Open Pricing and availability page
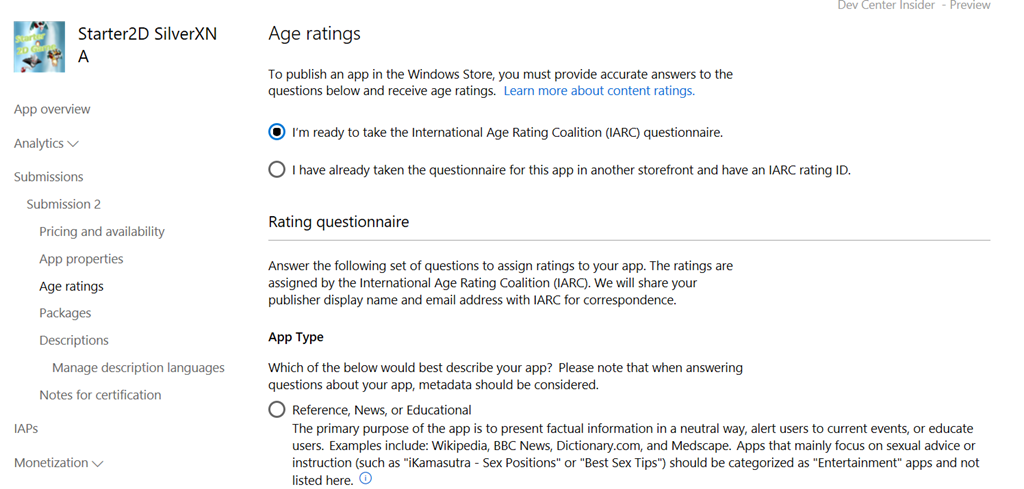This screenshot has width=1024, height=489. click(x=102, y=232)
